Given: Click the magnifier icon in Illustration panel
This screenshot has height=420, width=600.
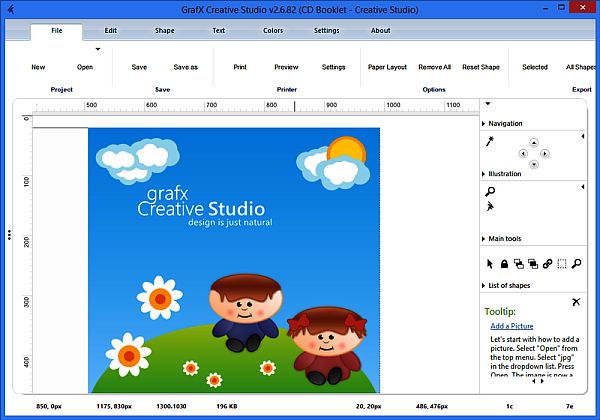Looking at the screenshot, I should point(490,191).
